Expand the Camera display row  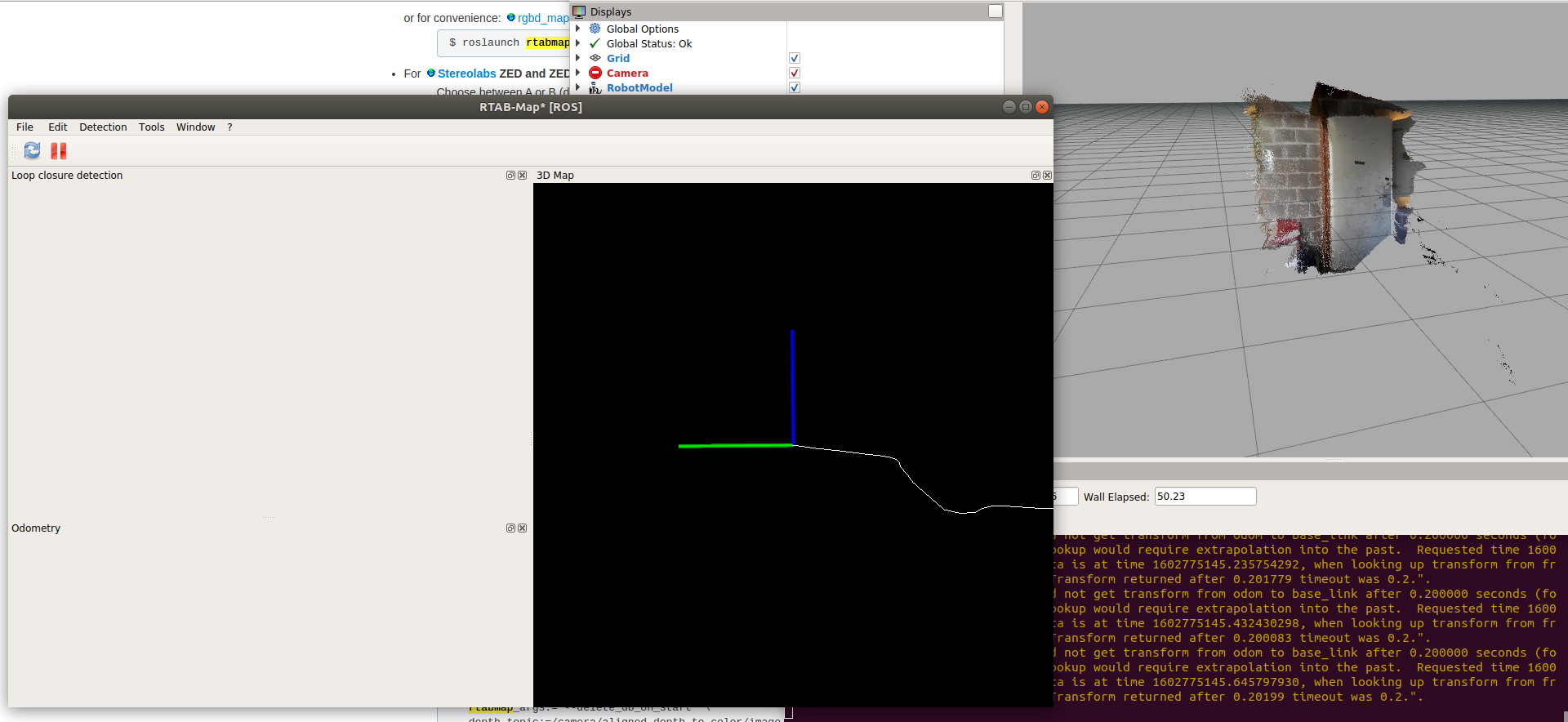pyautogui.click(x=578, y=73)
